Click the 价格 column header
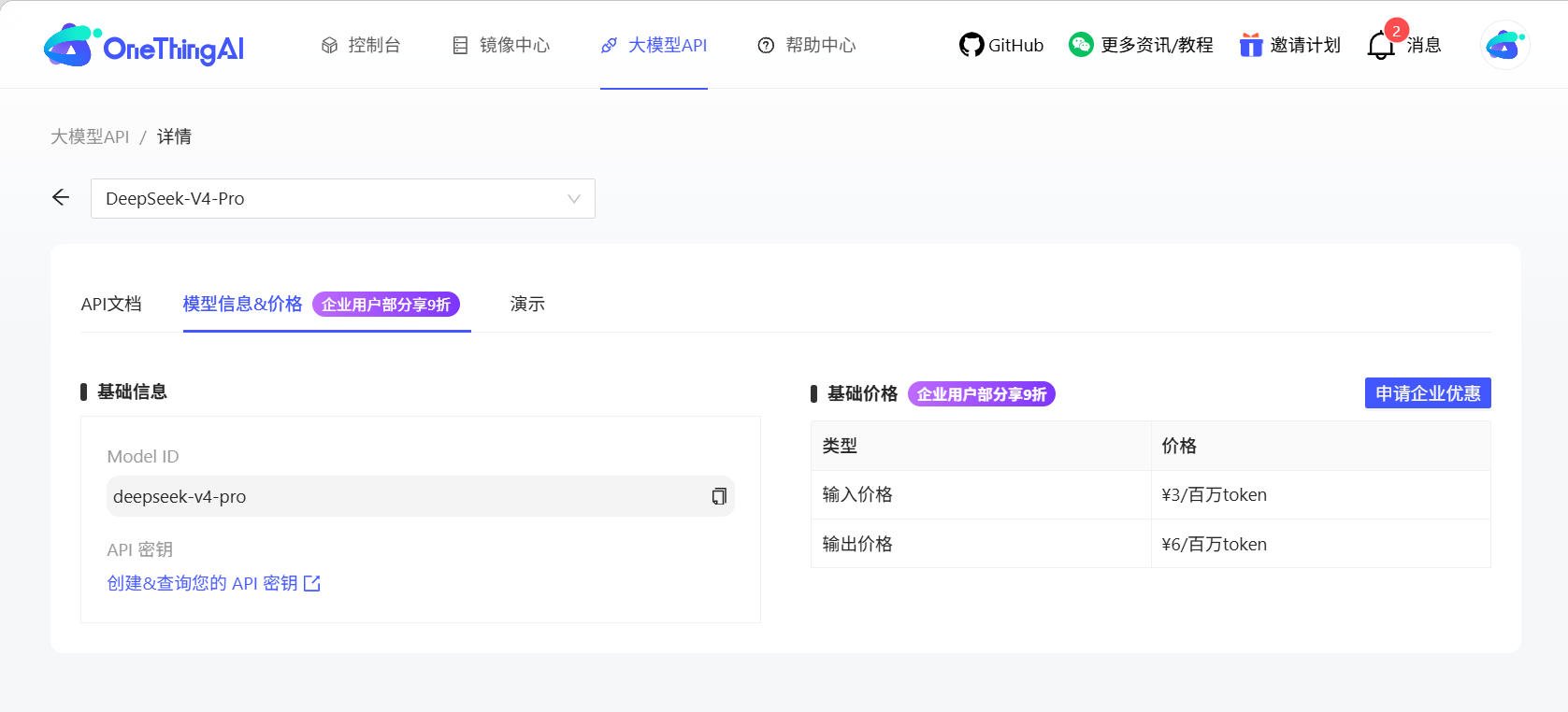The image size is (1568, 712). pos(1179,446)
